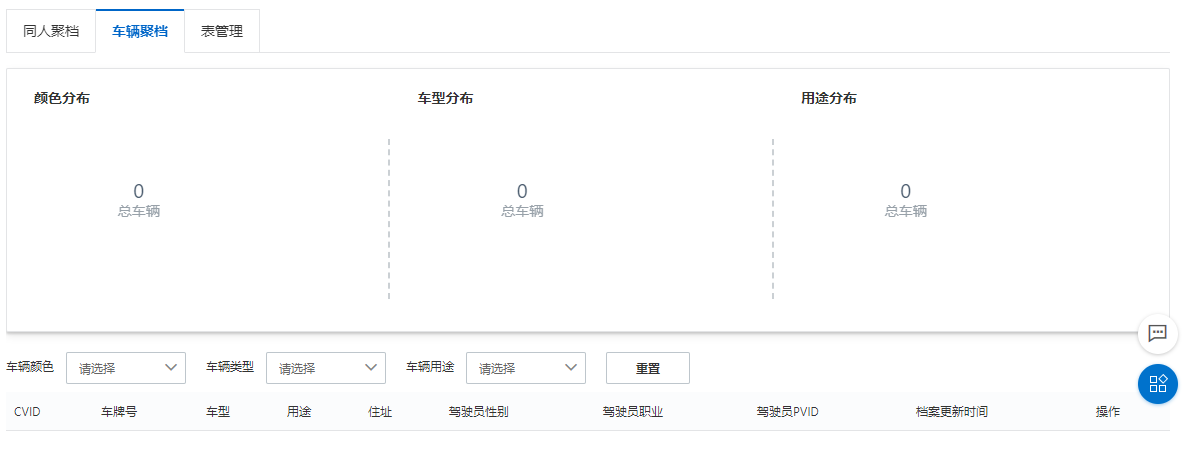1182x455 pixels.
Task: Click the 驾驶员职业 column header
Action: [x=632, y=412]
